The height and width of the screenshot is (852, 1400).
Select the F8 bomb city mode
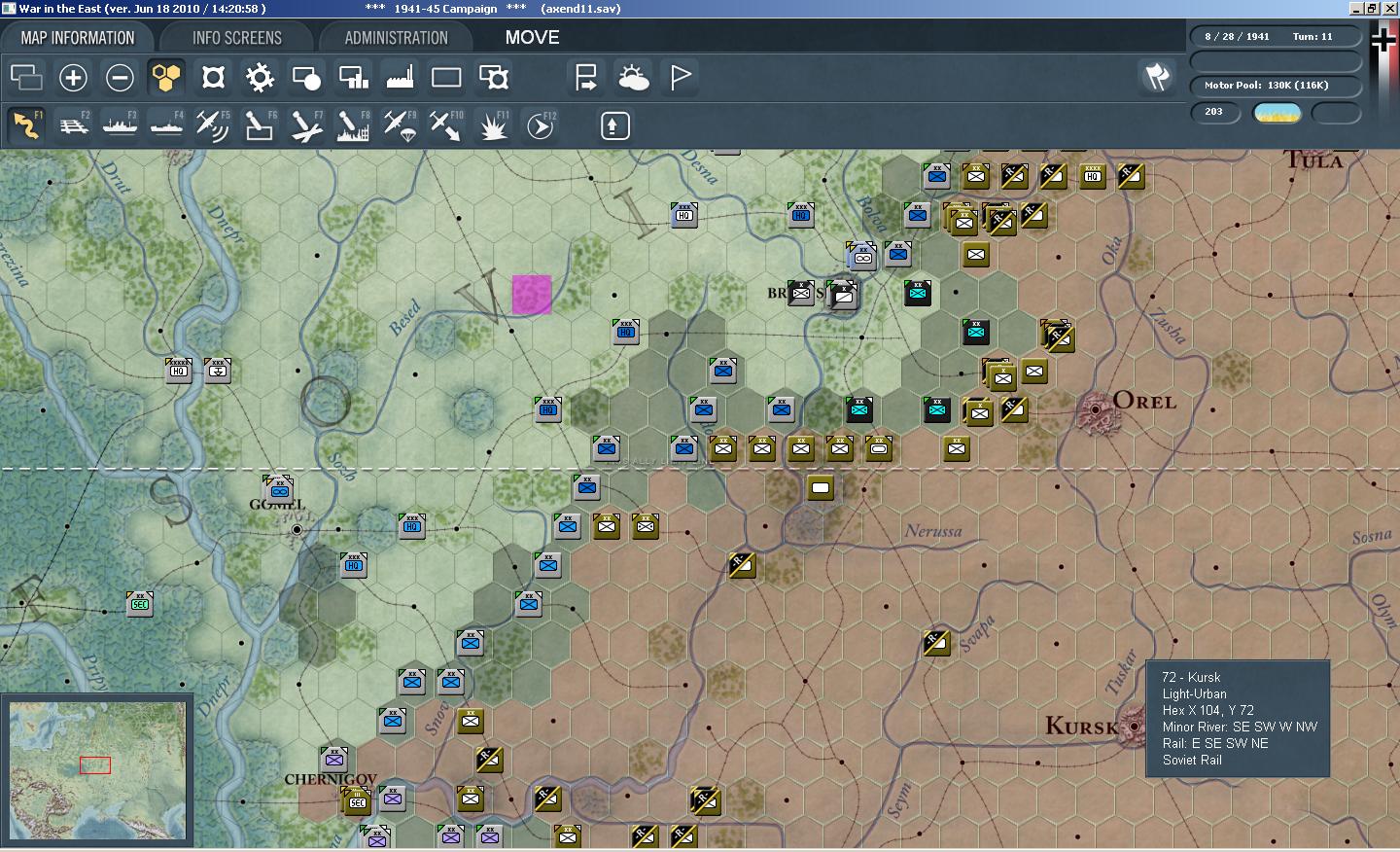coord(353,125)
